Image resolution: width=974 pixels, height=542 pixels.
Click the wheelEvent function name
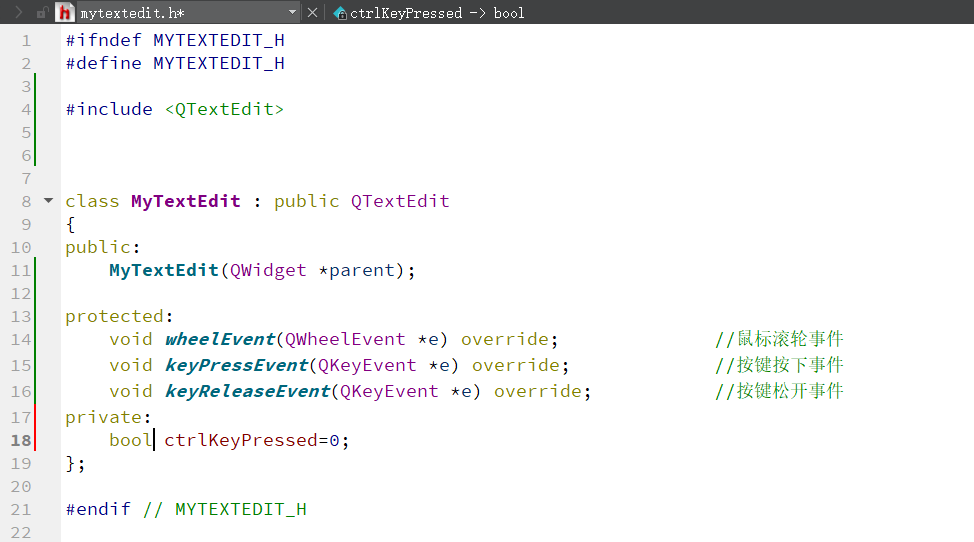[x=220, y=340]
